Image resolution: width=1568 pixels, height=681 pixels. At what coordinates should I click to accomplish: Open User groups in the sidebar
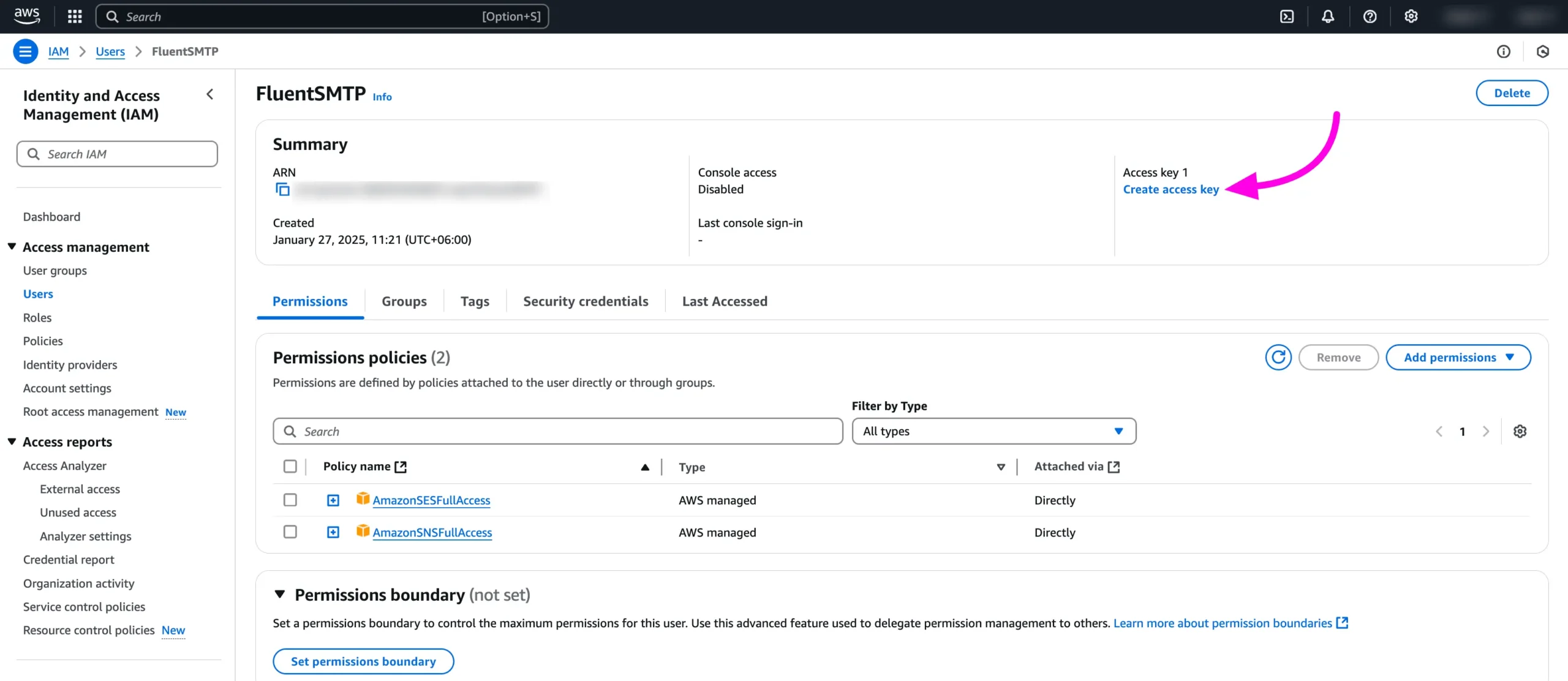[55, 270]
